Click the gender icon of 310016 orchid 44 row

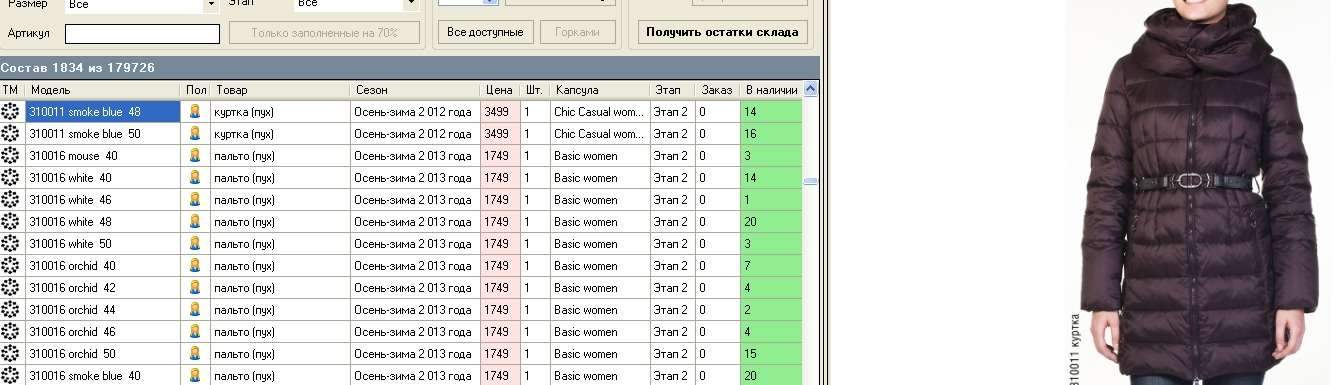click(x=195, y=310)
